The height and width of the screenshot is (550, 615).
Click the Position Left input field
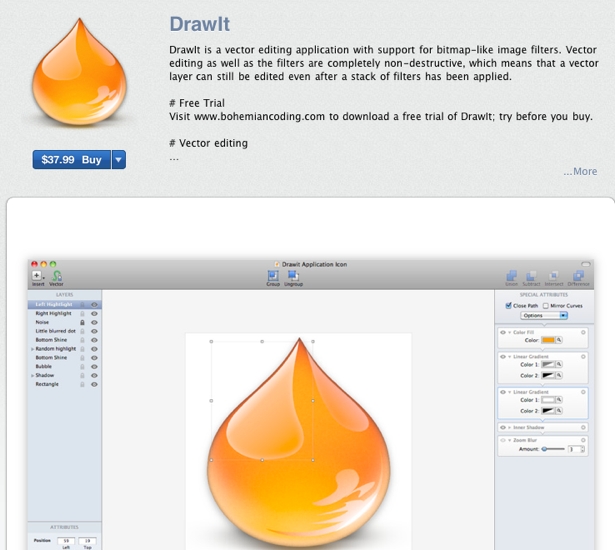66,541
